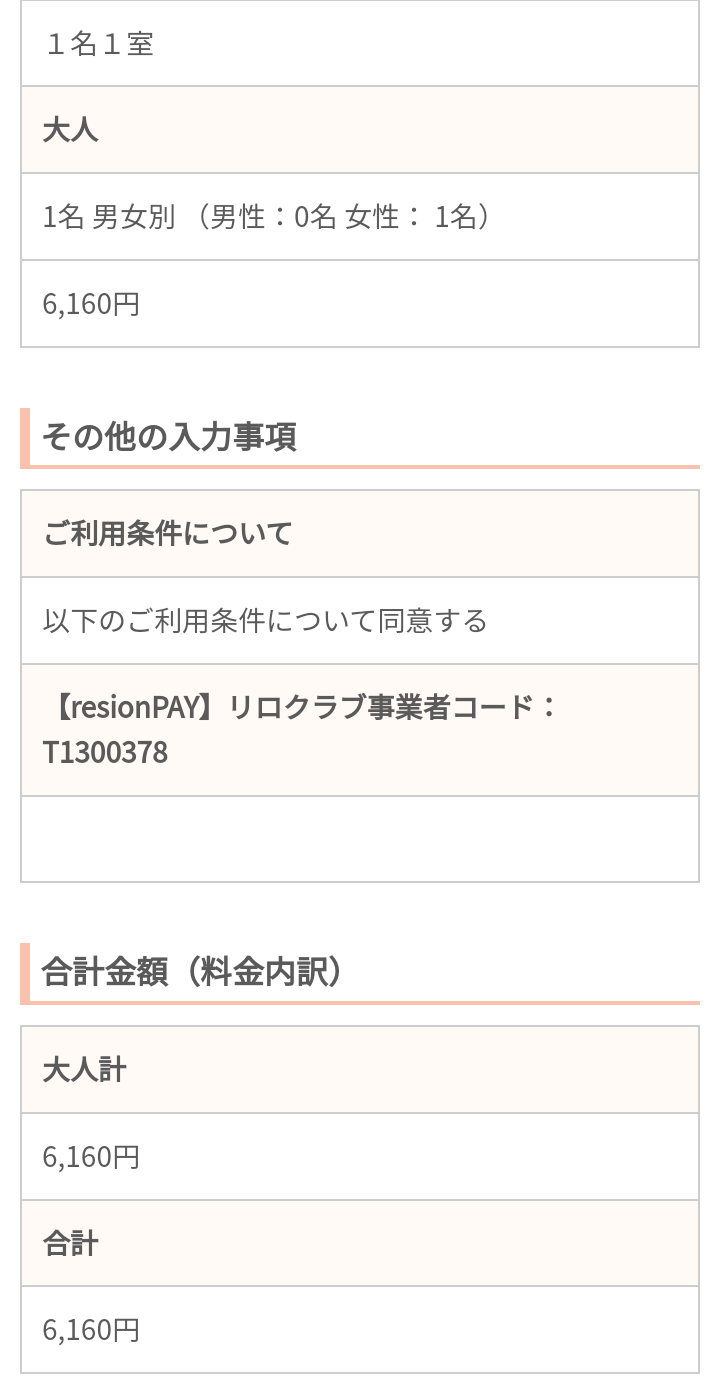Tap 「以下のご利用条件について同意する」 text
Screen dimensions: 720x1379
click(265, 621)
